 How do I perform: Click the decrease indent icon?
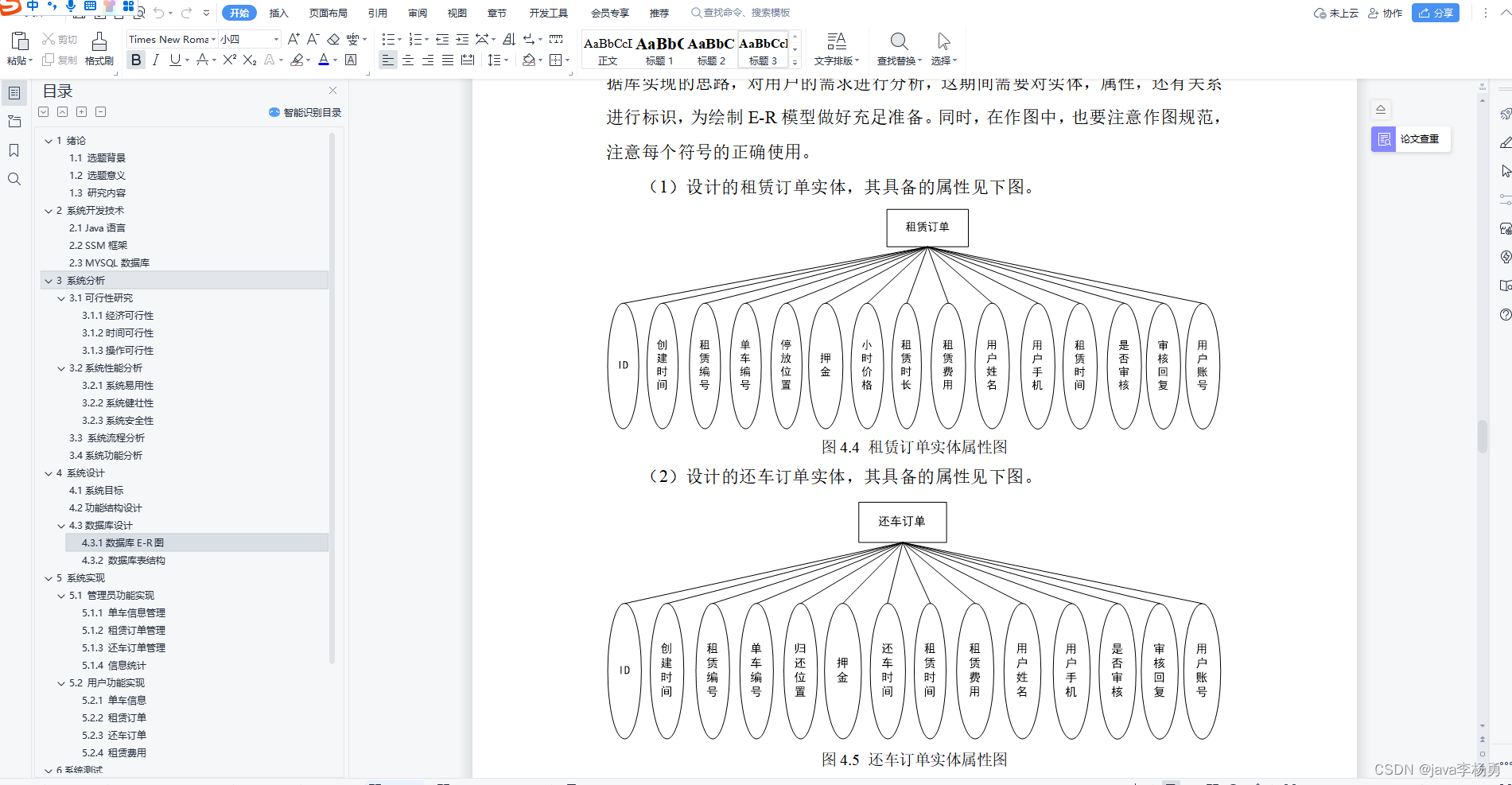[442, 39]
